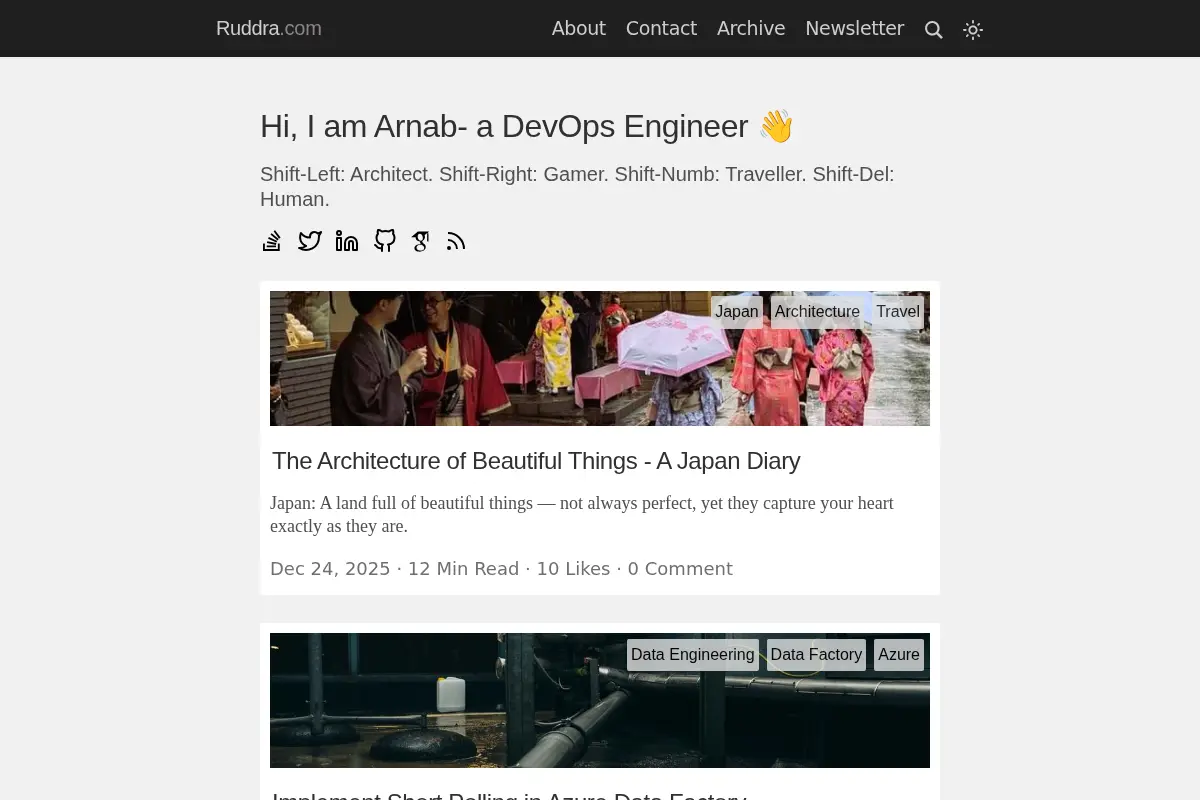Open the search icon in header
Viewport: 1200px width, 800px height.
[934, 30]
